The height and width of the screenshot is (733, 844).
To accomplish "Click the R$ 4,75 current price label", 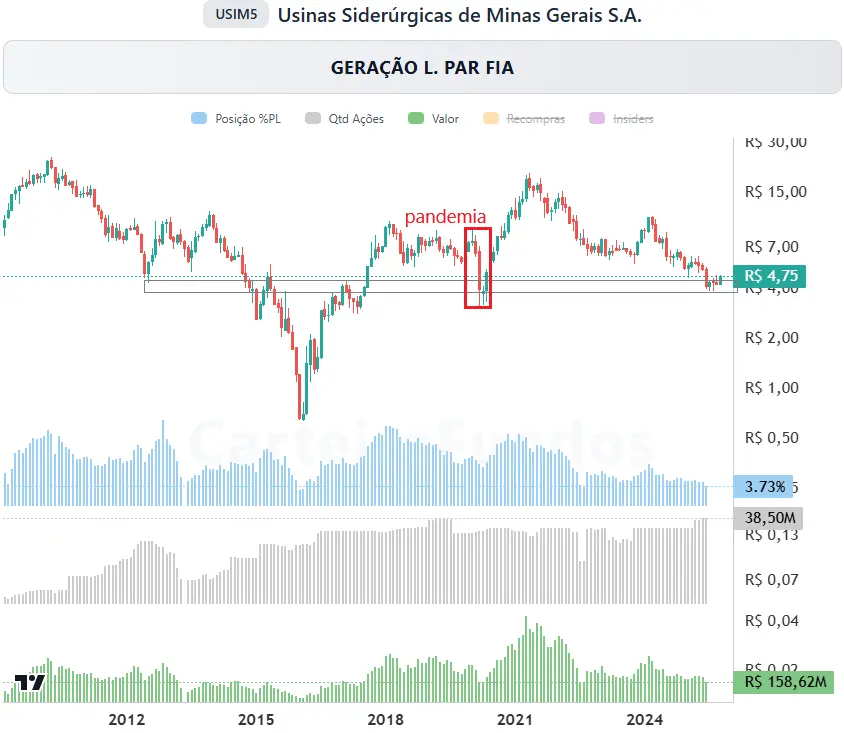I will click(x=770, y=276).
